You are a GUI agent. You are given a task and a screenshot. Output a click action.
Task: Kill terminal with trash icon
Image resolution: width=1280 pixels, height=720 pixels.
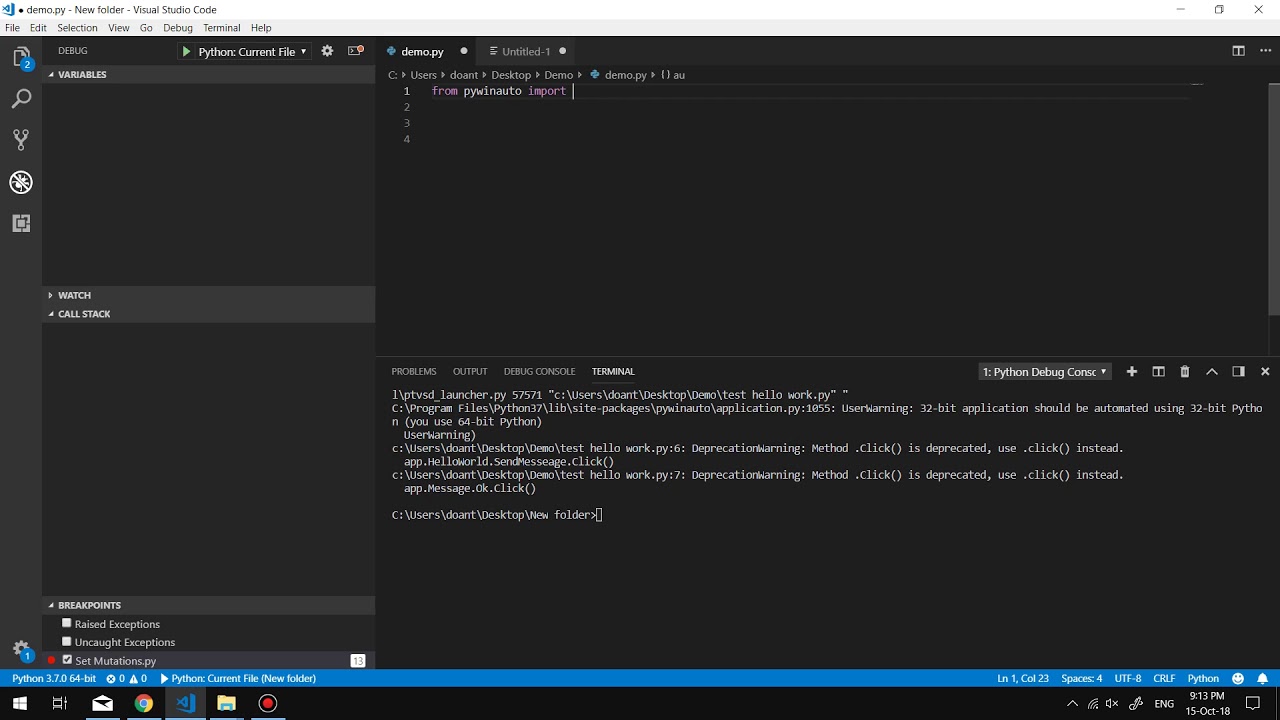point(1185,371)
